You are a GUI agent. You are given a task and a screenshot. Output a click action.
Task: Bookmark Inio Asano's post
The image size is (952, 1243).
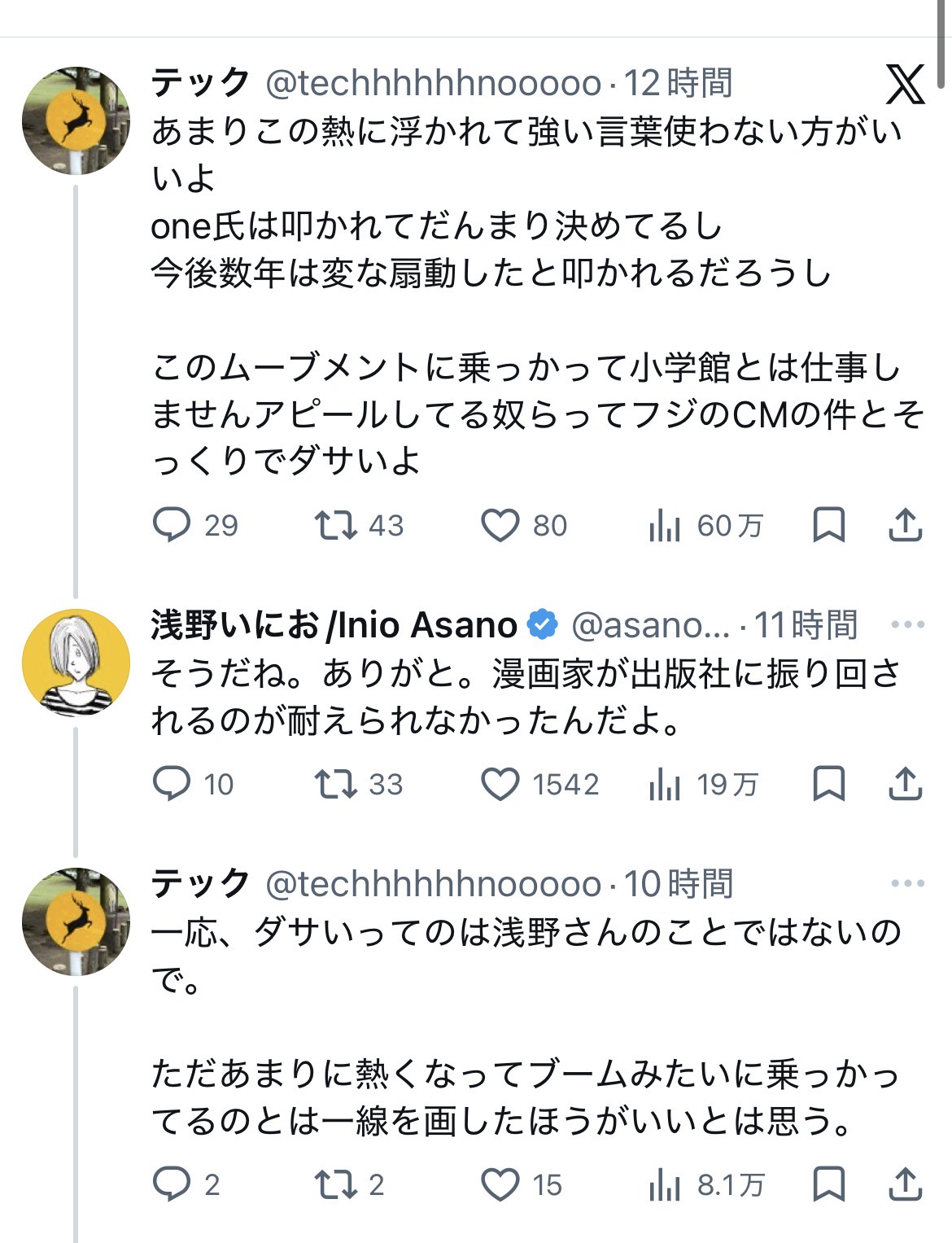[829, 784]
